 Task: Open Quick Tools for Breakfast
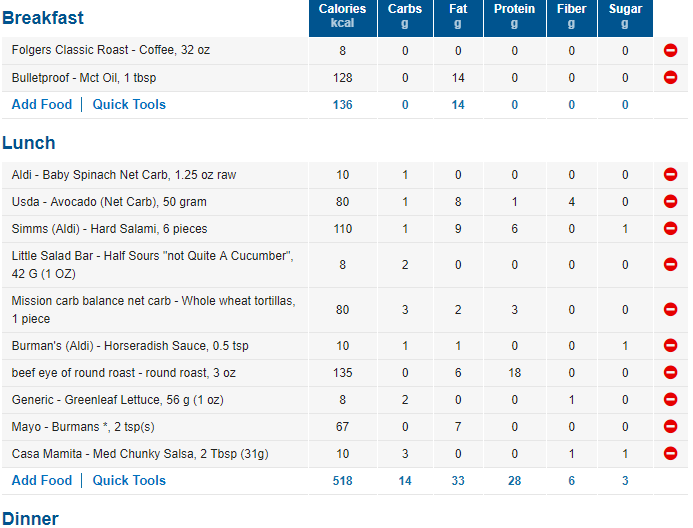pos(129,104)
